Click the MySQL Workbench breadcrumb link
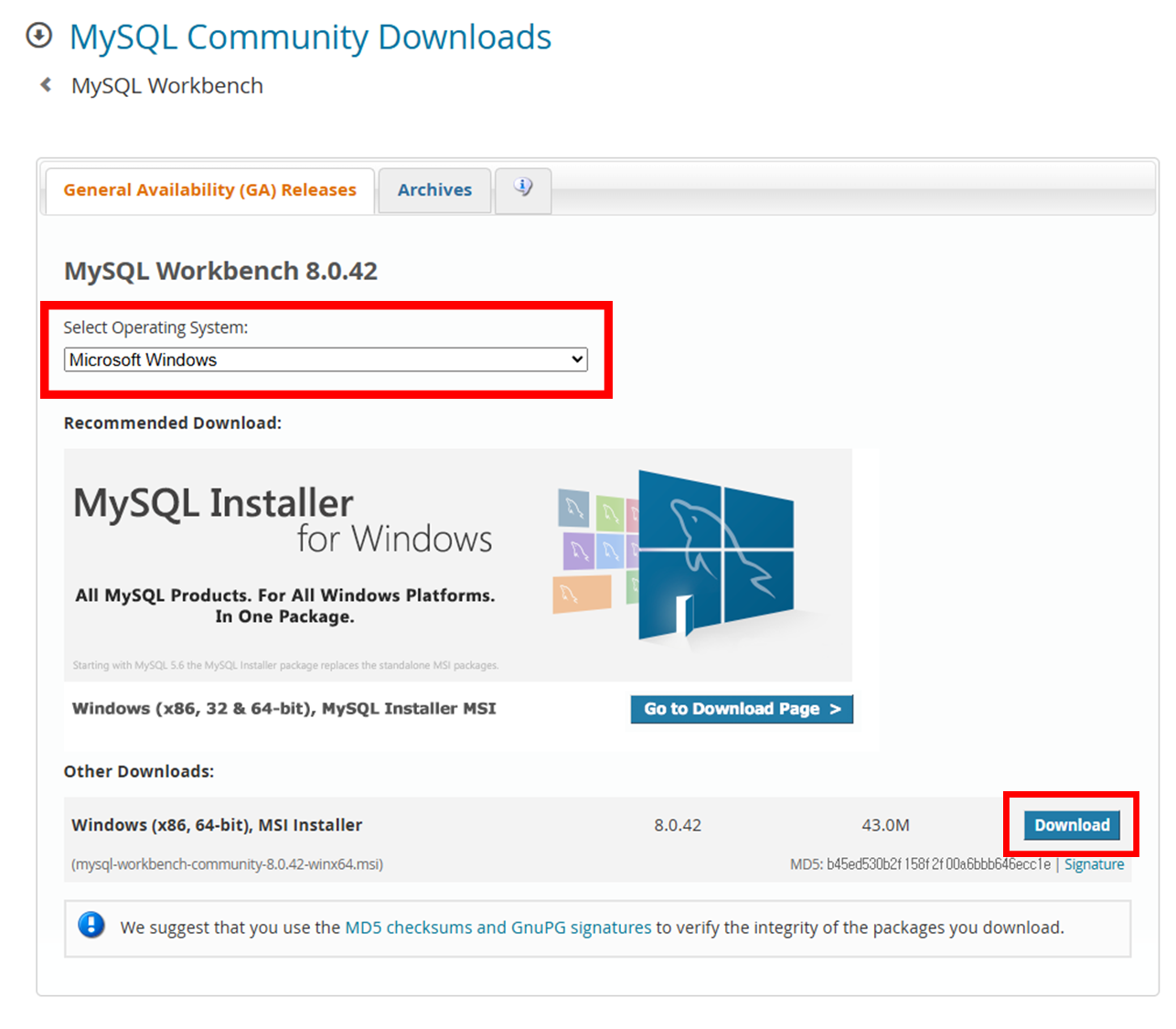The image size is (1176, 1029). point(167,86)
